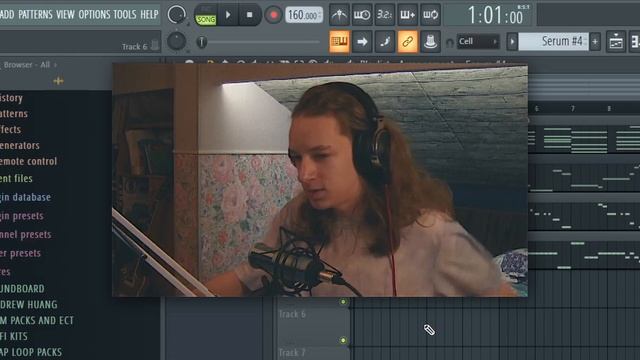Click the master pitch knob
The width and height of the screenshot is (640, 360).
[x=176, y=41]
